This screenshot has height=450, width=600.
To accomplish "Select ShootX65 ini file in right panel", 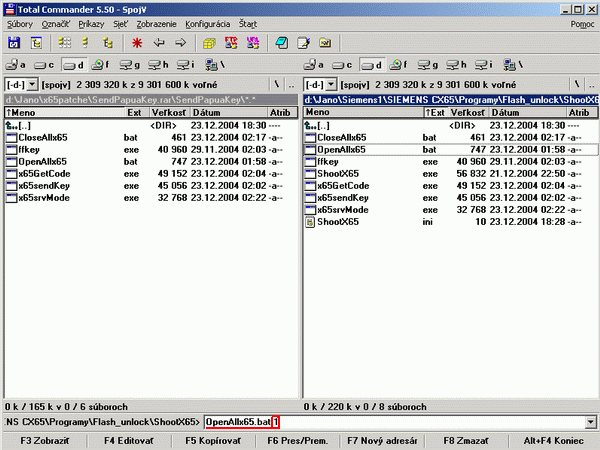I will (x=451, y=222).
